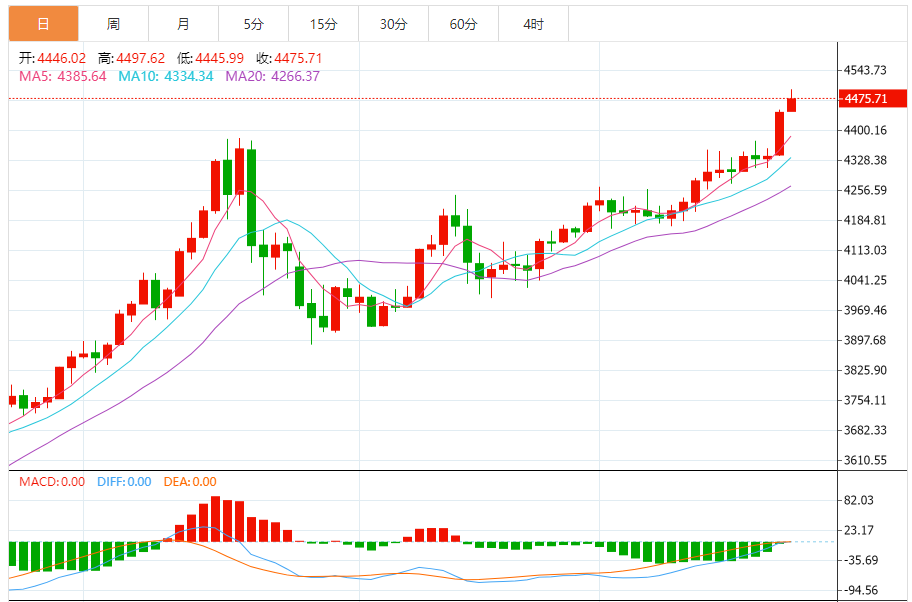912x602 pixels.
Task: Choose the 60分 interval tab
Action: coord(463,23)
